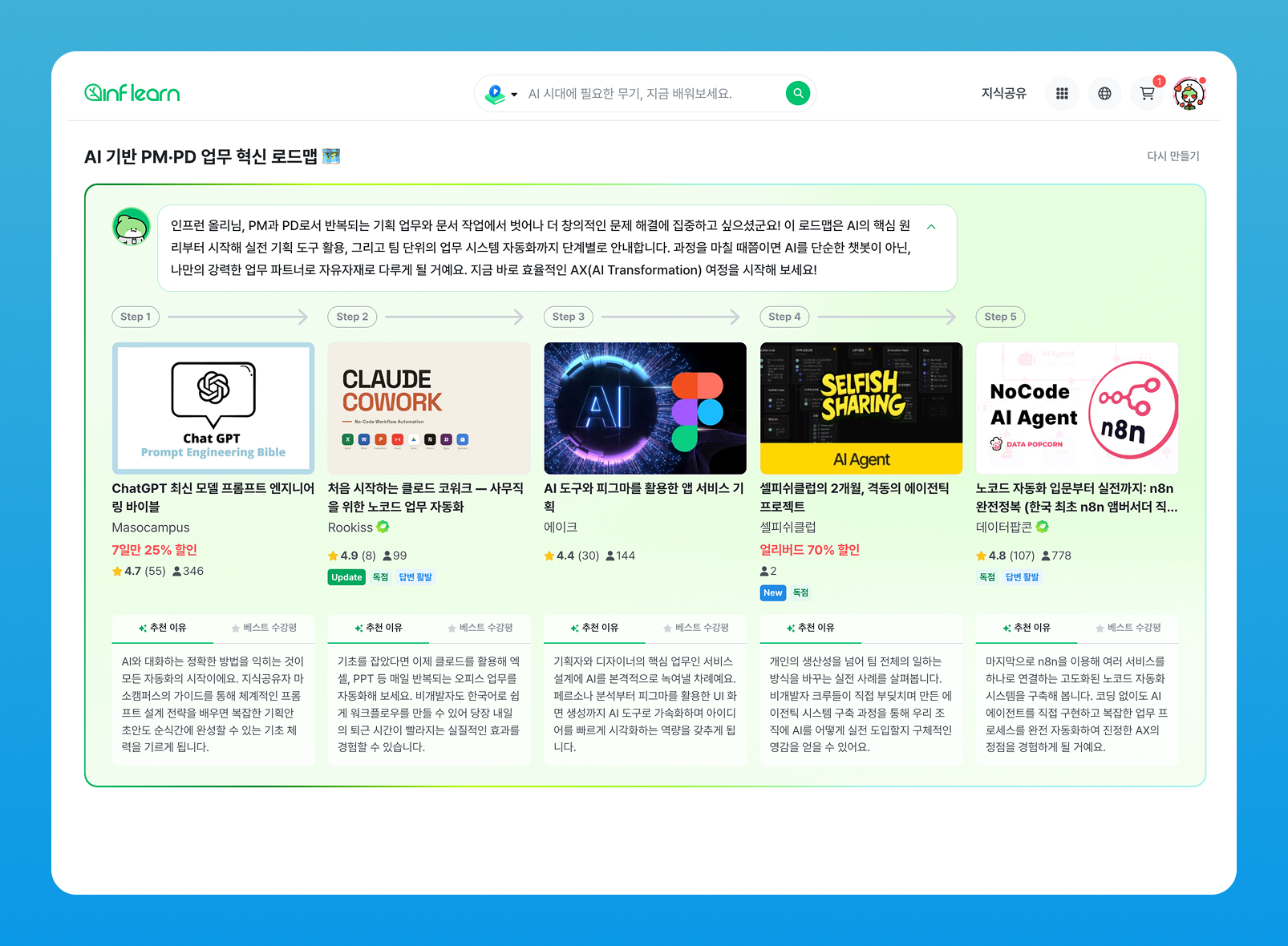Image resolution: width=1288 pixels, height=946 pixels.
Task: Click the Rookiss instructor name
Action: [x=350, y=528]
